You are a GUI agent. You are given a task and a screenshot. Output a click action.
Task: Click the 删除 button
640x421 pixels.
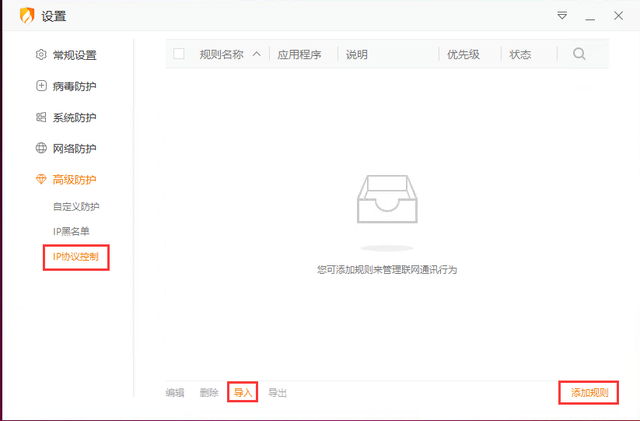click(x=209, y=393)
